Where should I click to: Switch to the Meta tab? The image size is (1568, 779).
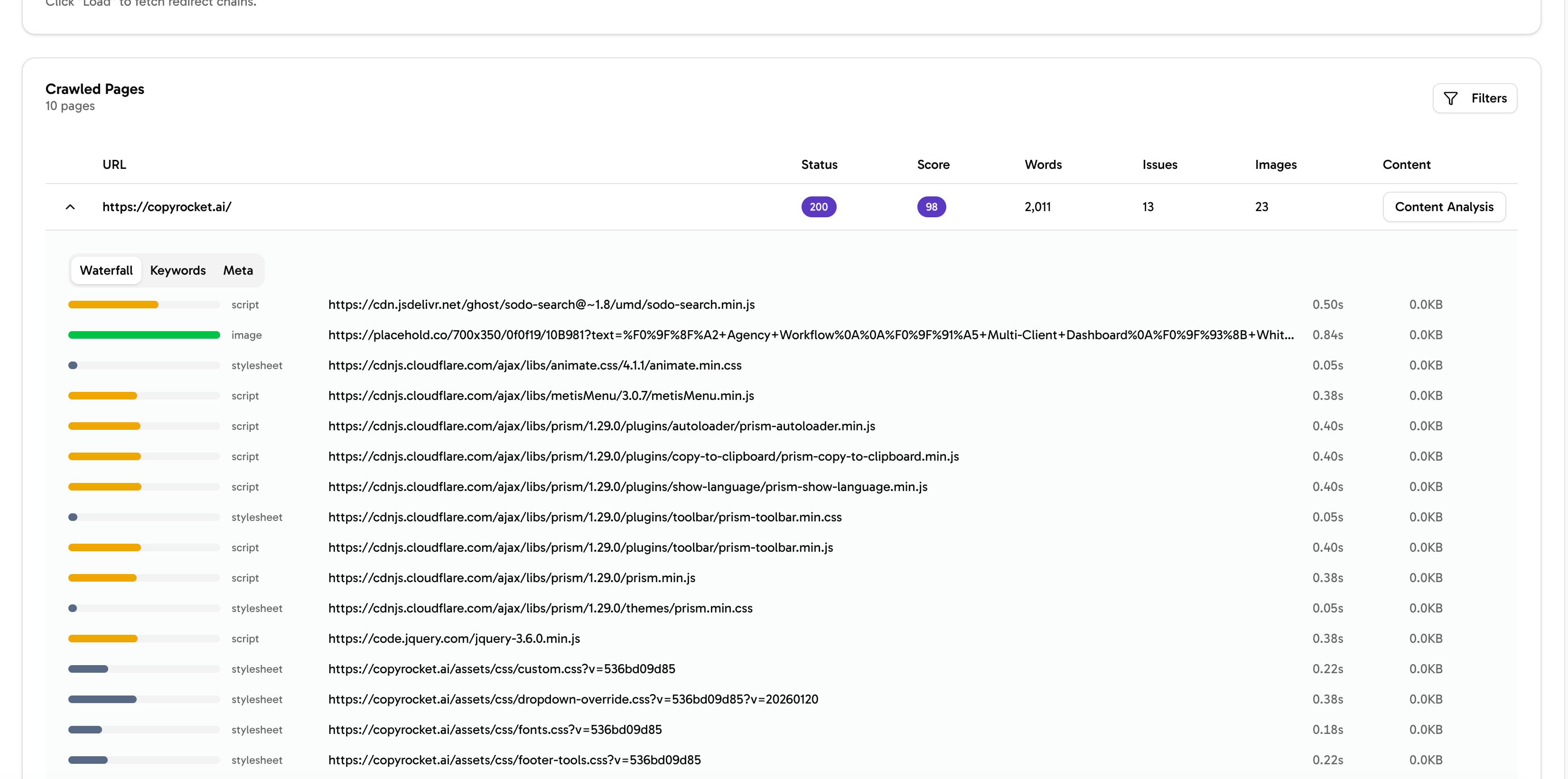(237, 270)
